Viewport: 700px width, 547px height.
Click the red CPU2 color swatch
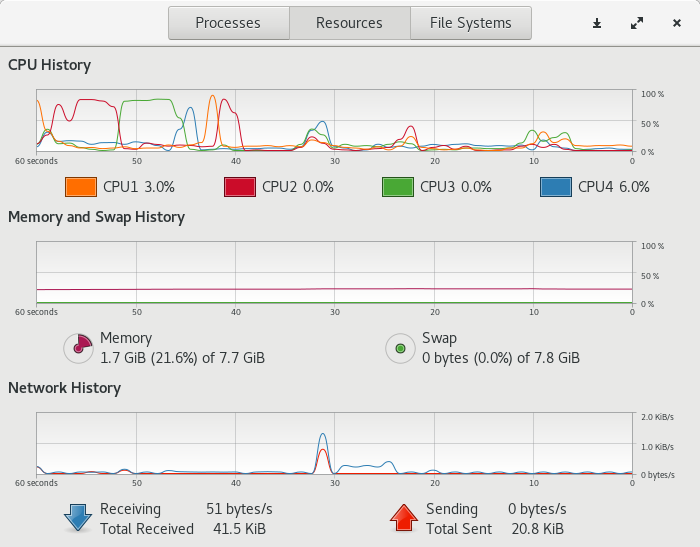(239, 186)
